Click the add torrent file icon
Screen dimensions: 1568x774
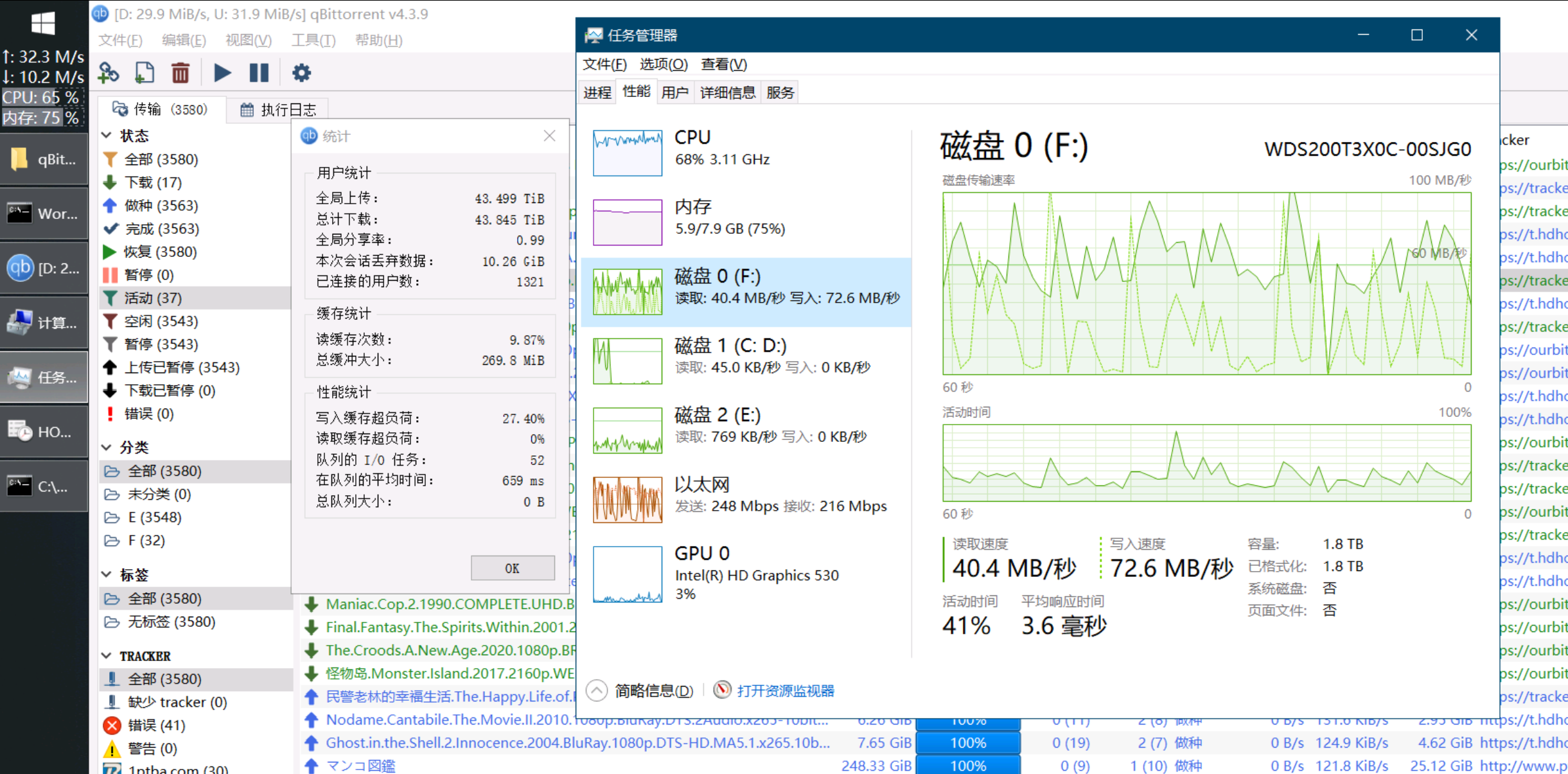click(144, 73)
